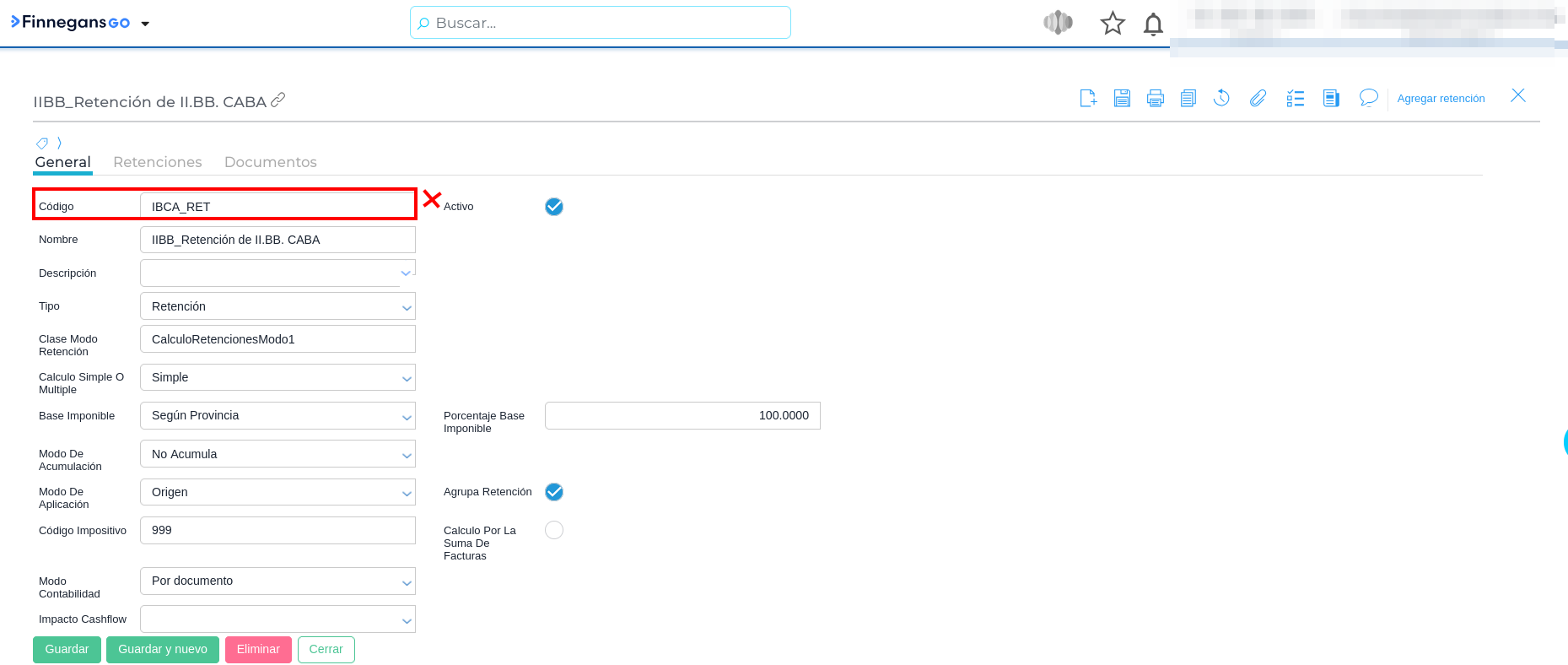Click the Guardar y nuevo button
The height and width of the screenshot is (665, 1568).
pyautogui.click(x=163, y=649)
